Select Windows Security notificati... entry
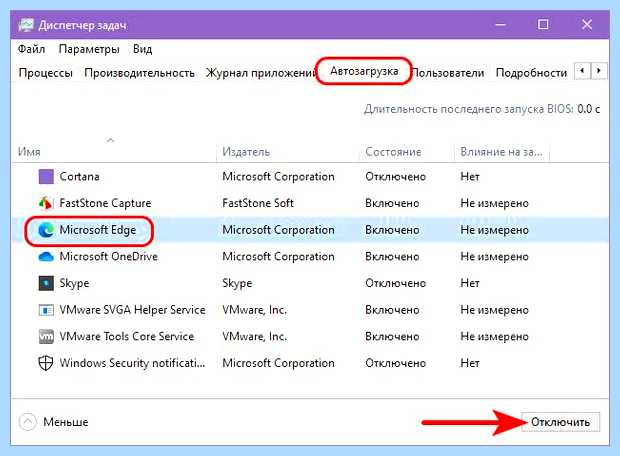This screenshot has height=456, width=620. click(132, 363)
